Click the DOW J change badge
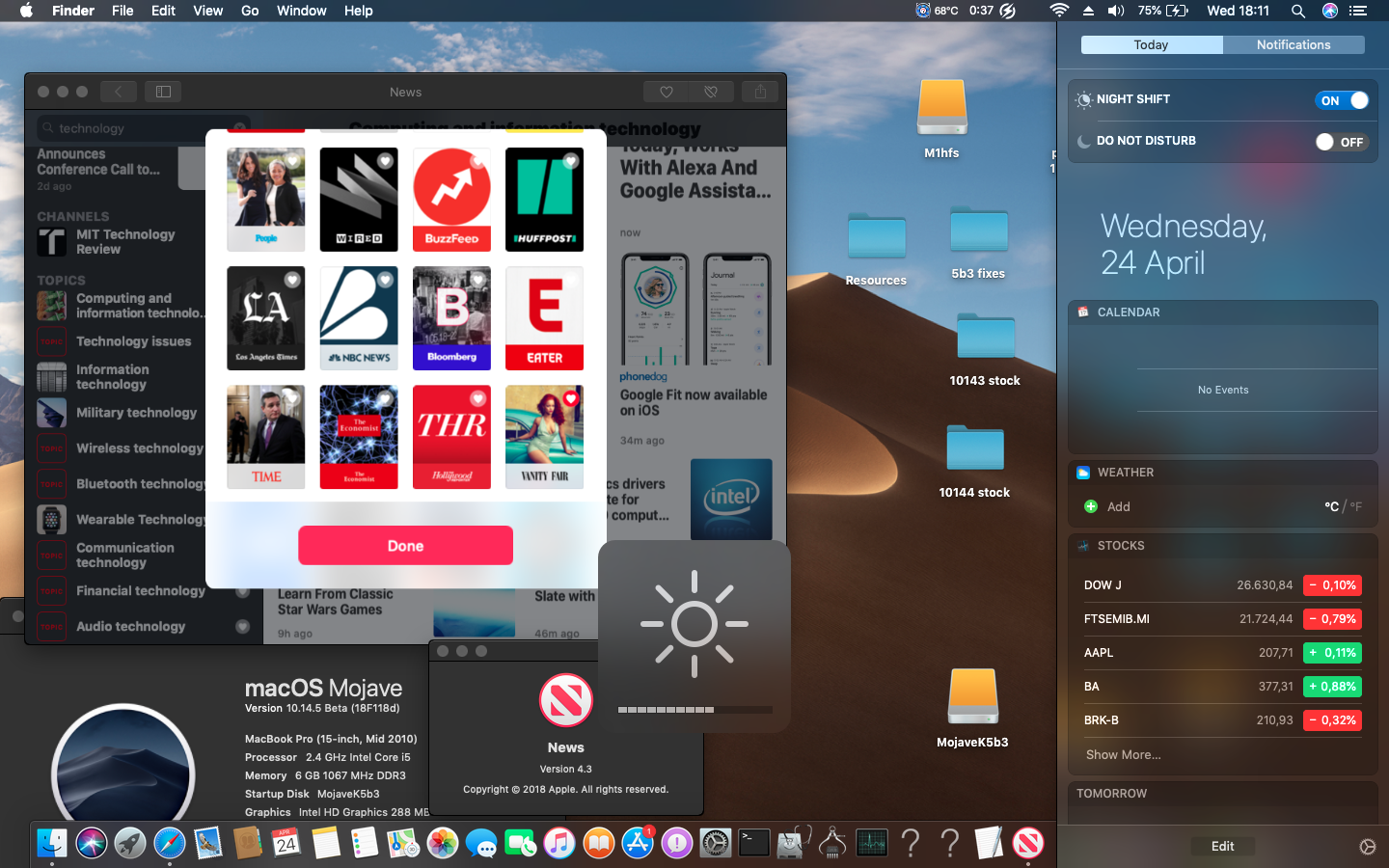The height and width of the screenshot is (868, 1389). pos(1332,585)
